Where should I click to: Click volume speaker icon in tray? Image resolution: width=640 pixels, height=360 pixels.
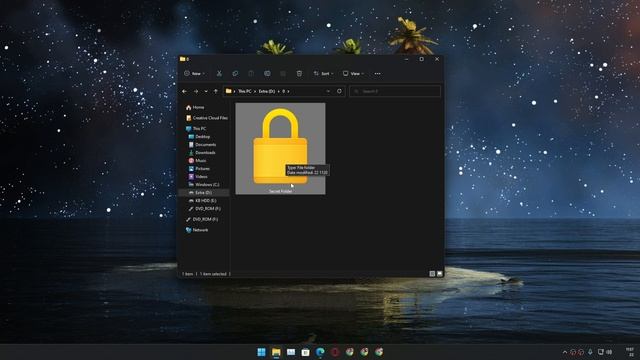609,352
